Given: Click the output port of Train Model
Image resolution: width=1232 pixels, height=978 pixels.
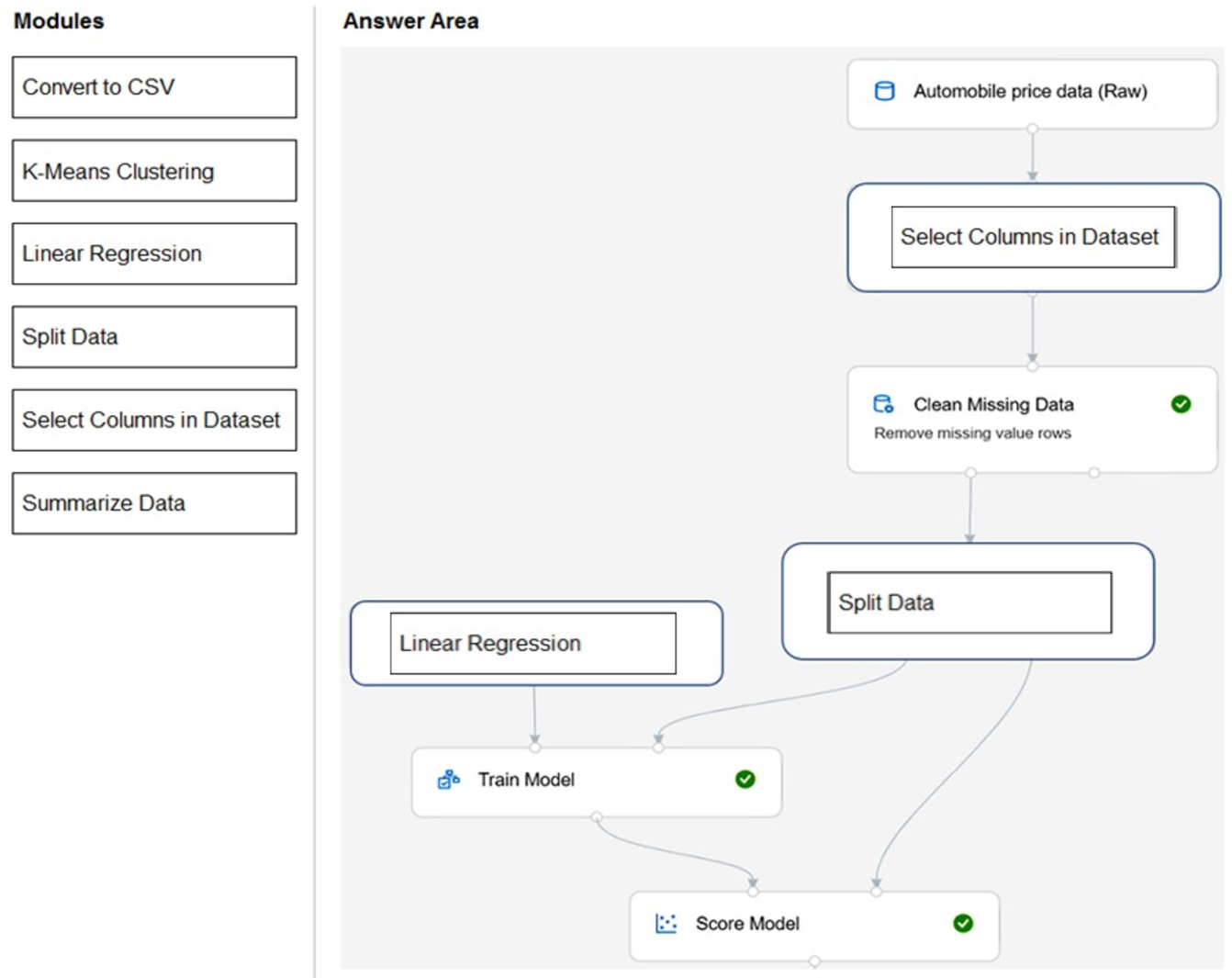Looking at the screenshot, I should tap(597, 816).
